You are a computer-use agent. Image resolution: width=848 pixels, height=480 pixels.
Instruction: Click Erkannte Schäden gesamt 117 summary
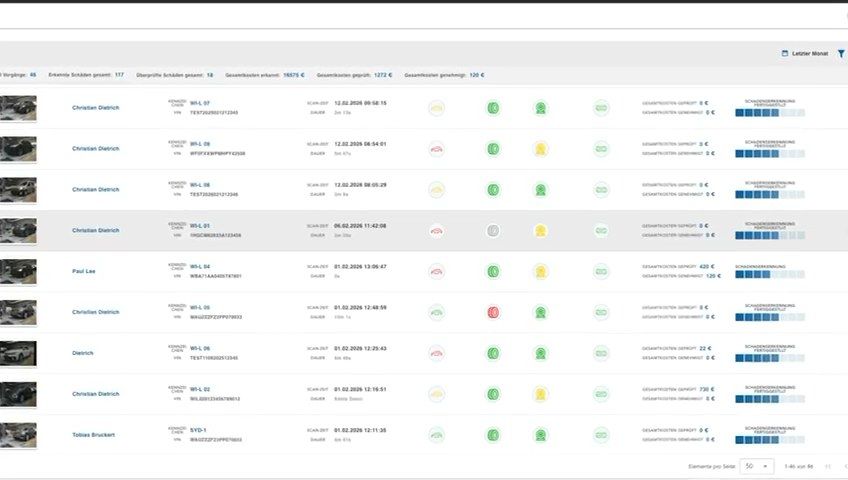(x=86, y=75)
